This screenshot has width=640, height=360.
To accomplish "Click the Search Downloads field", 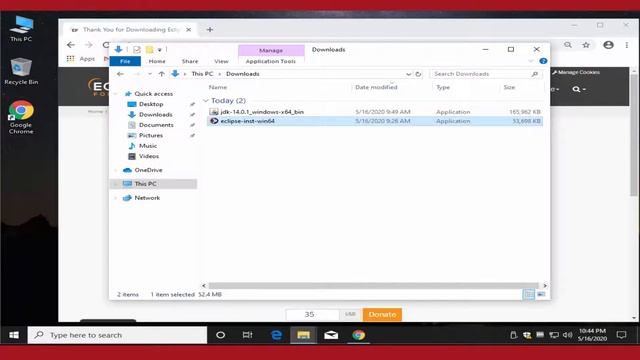I will click(486, 74).
